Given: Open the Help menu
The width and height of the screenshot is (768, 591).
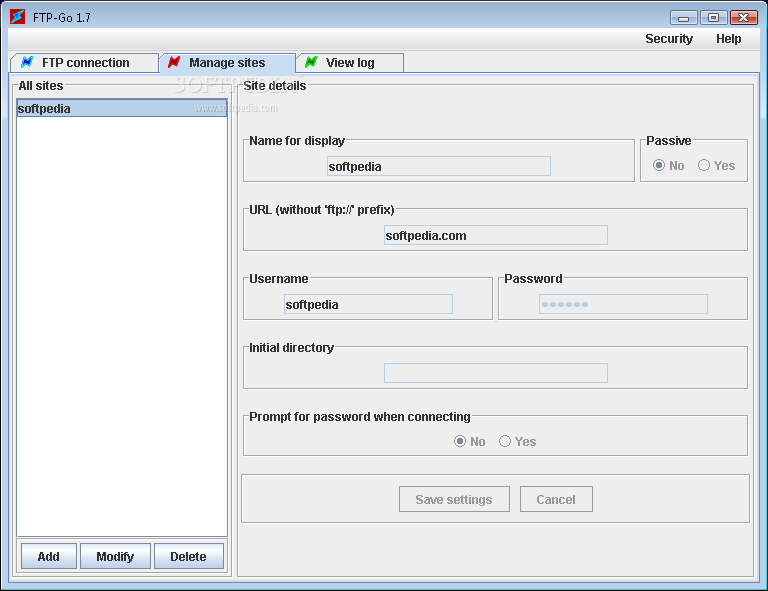Looking at the screenshot, I should [728, 39].
